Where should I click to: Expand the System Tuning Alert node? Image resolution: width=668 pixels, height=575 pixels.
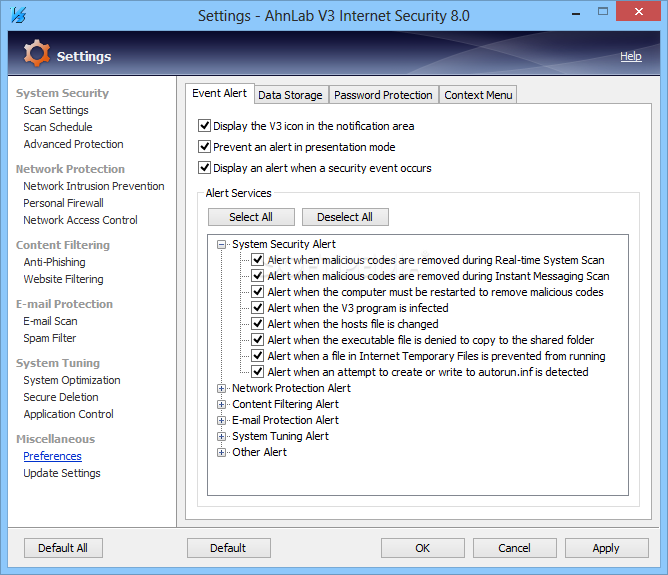point(221,436)
